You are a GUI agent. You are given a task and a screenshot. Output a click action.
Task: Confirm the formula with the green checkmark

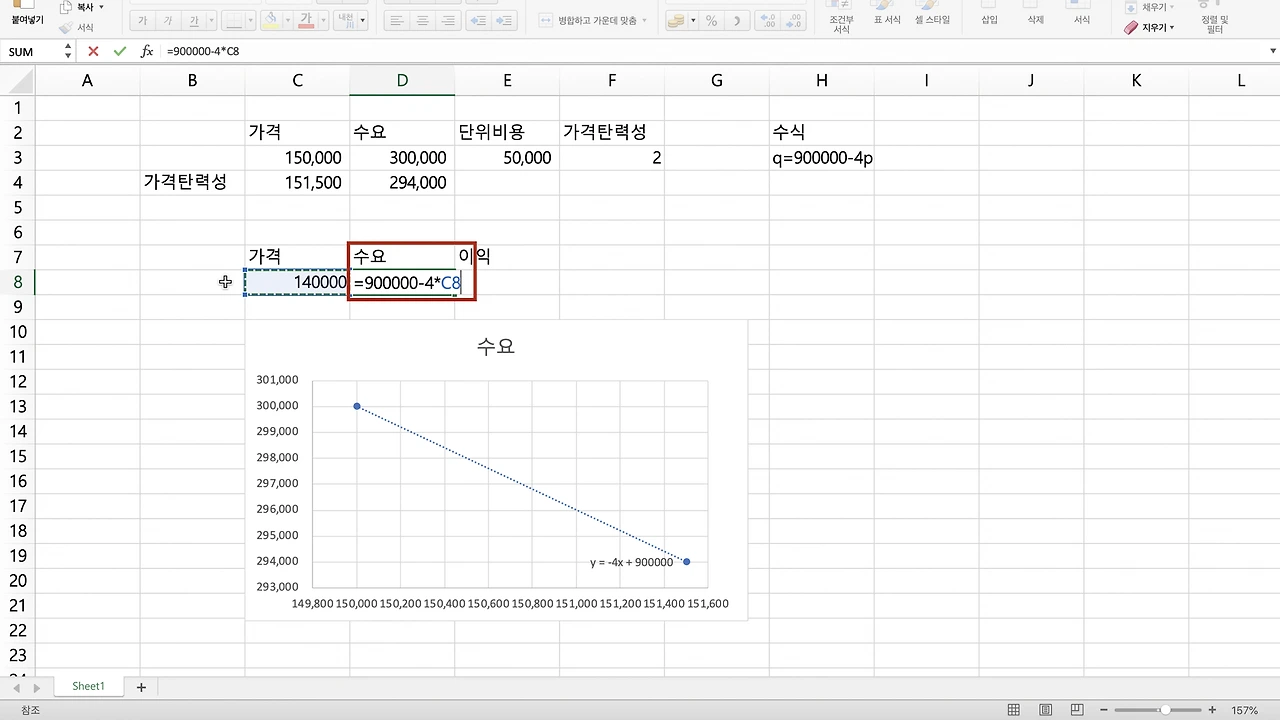[120, 51]
